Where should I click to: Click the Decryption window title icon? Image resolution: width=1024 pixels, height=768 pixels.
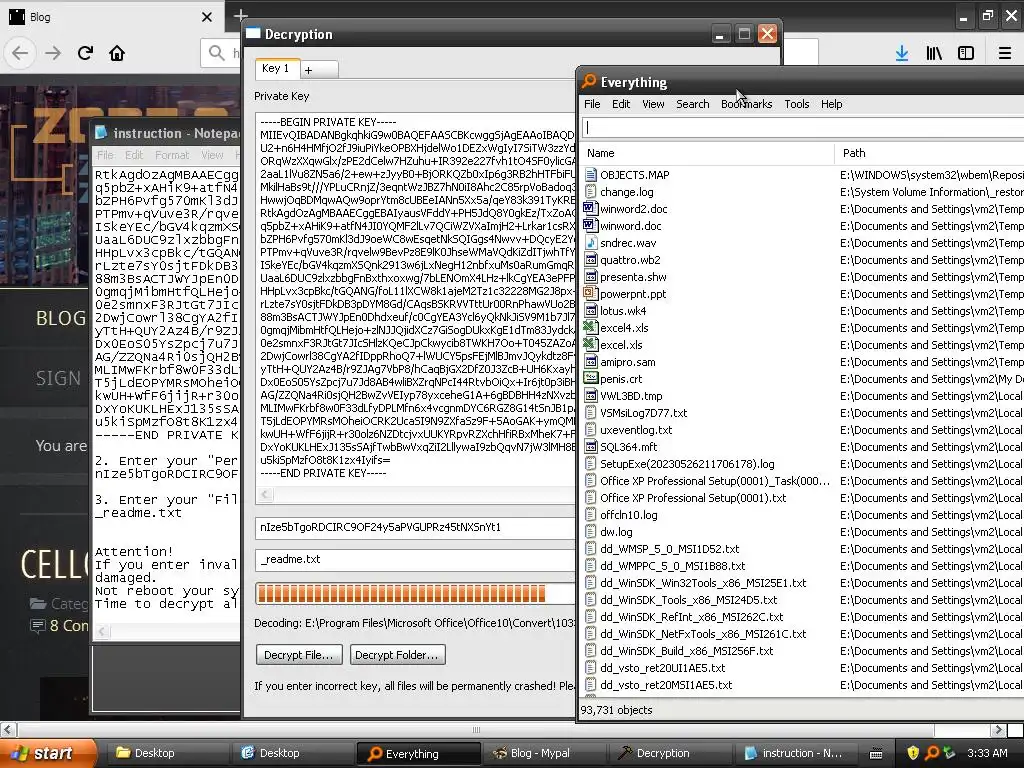(x=253, y=33)
